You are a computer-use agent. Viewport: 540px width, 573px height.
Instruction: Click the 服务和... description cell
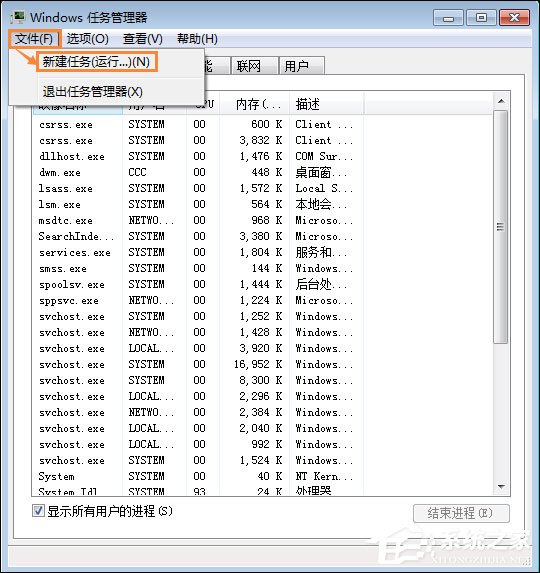pyautogui.click(x=322, y=253)
